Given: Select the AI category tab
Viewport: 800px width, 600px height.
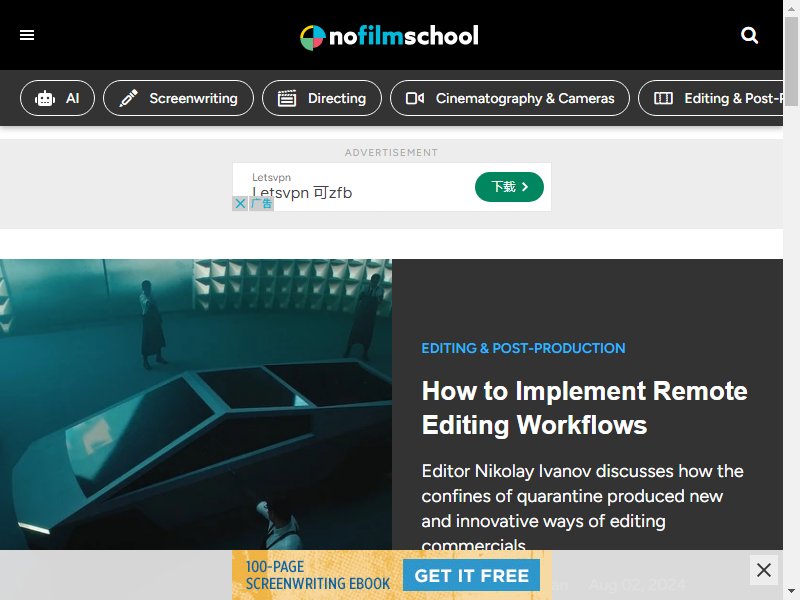Looking at the screenshot, I should pos(57,98).
